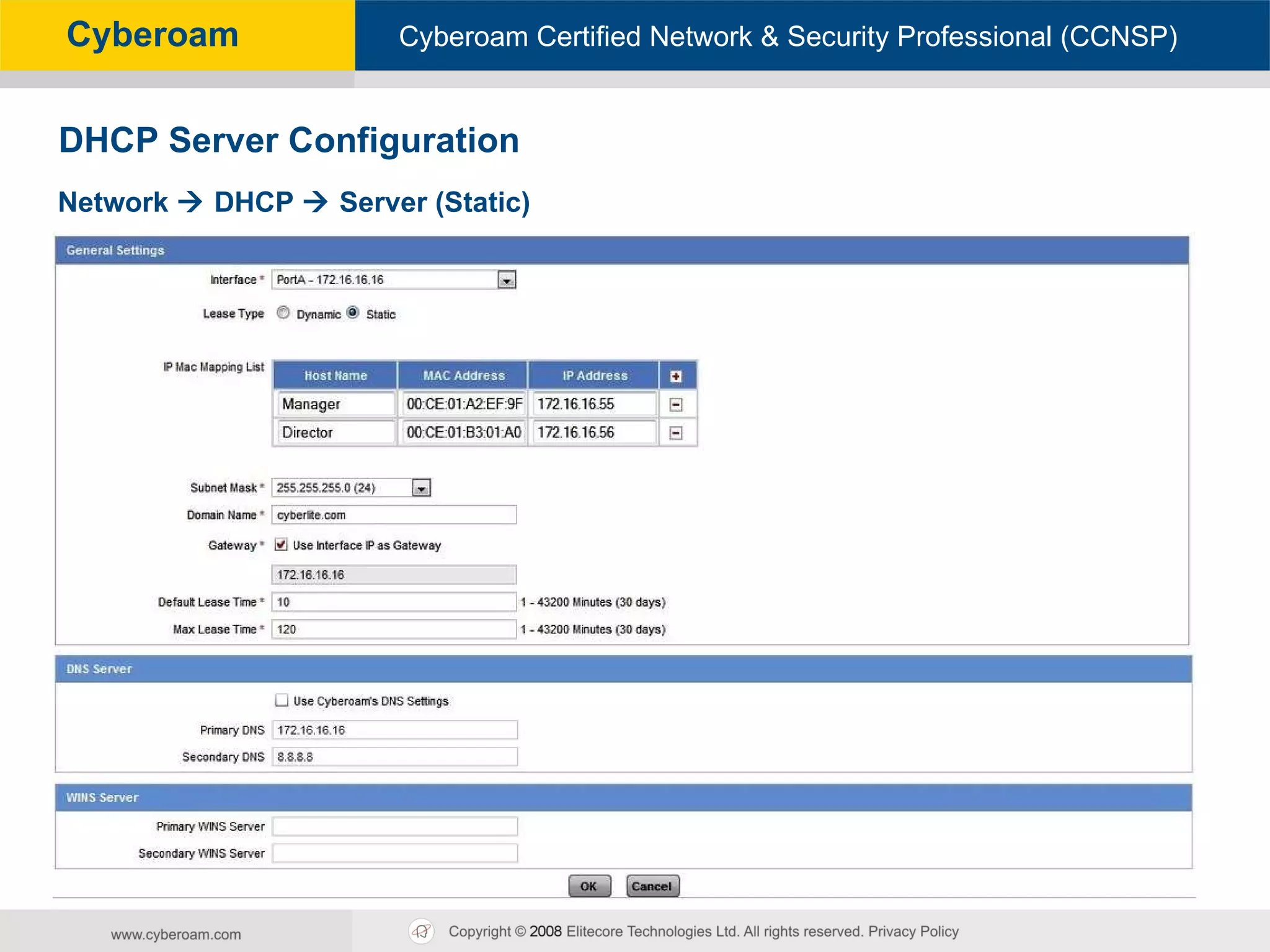Remove the Director mapping row
Viewport: 1270px width, 952px height.
[676, 433]
